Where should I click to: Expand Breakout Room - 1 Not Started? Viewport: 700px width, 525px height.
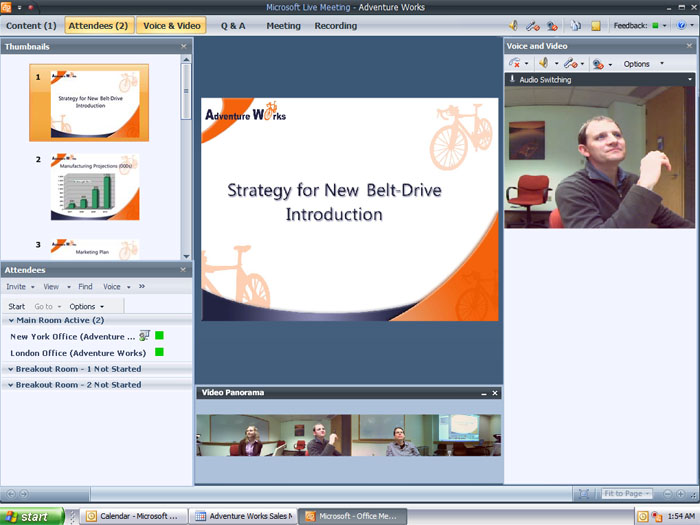[10, 369]
